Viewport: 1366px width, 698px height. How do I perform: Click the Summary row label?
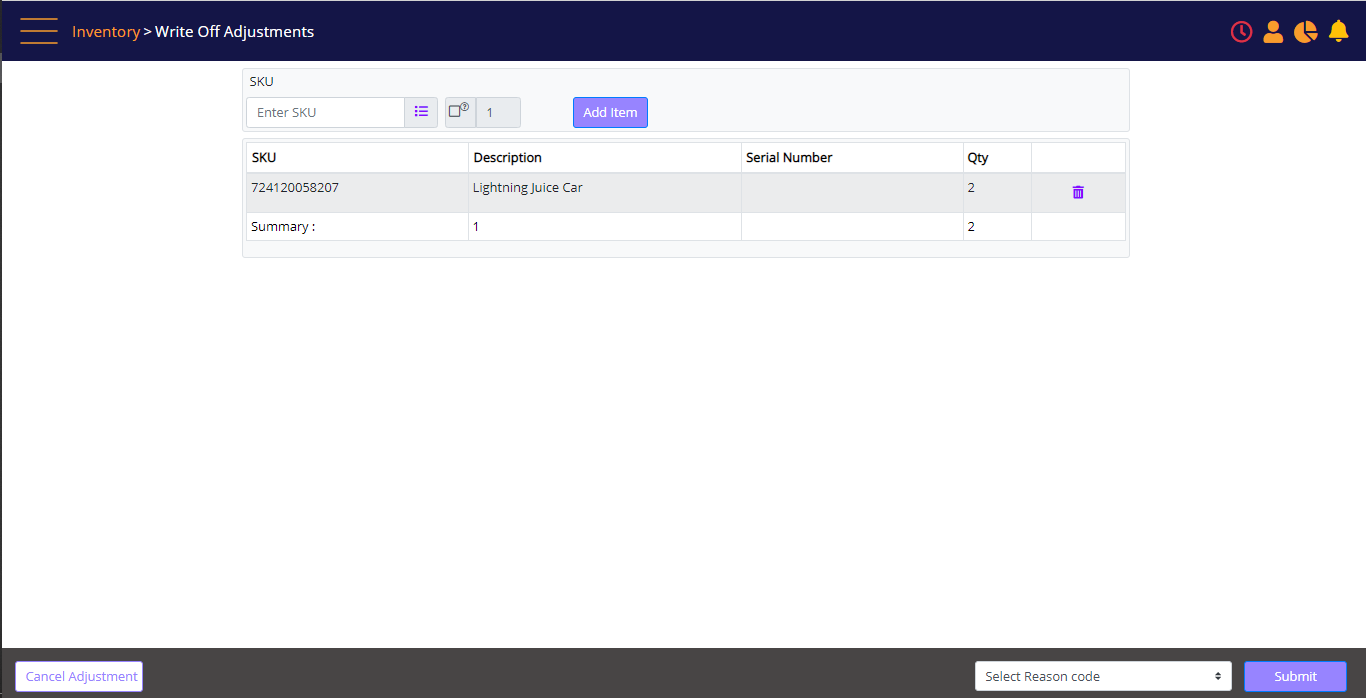pos(283,226)
